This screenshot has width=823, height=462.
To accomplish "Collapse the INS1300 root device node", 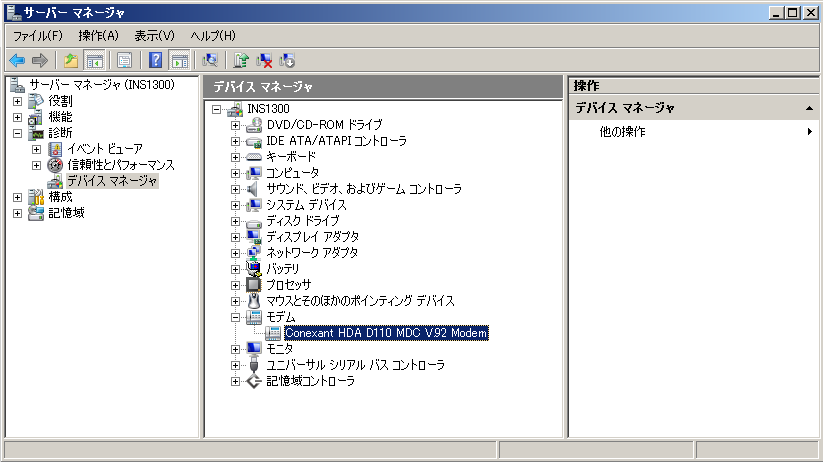I will 216,109.
